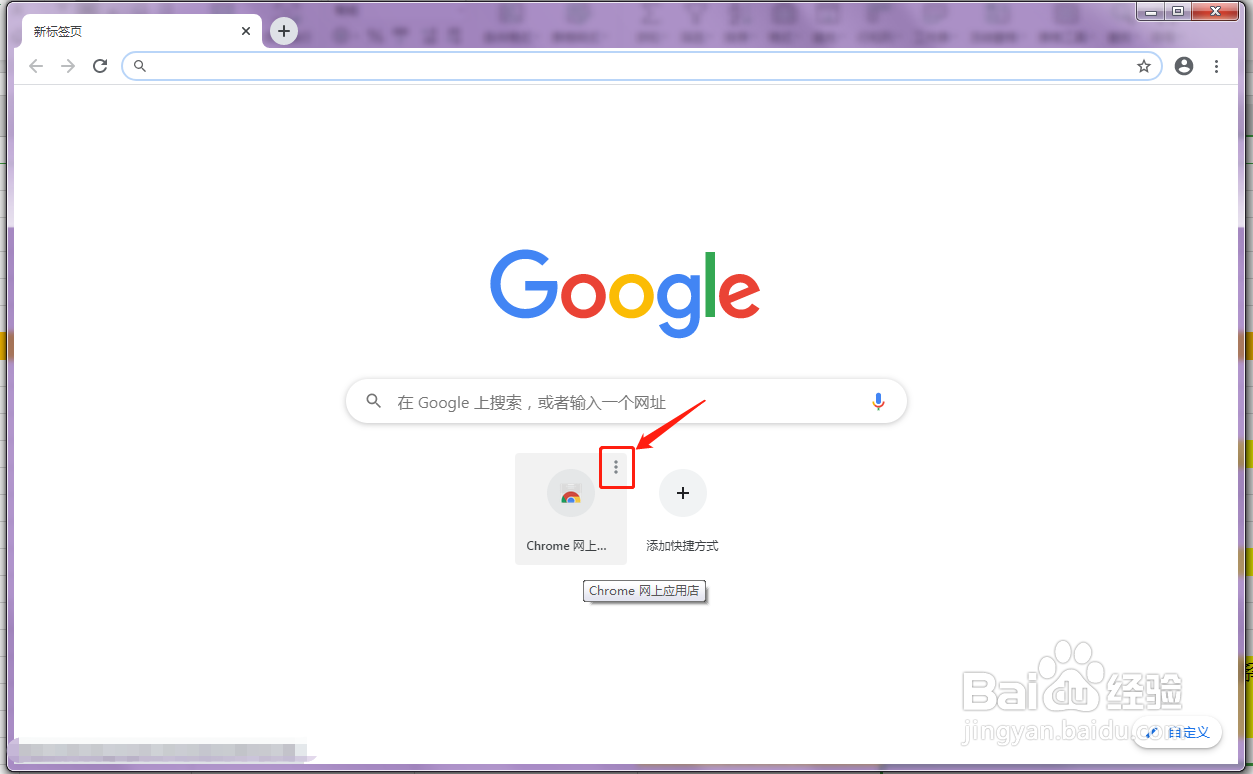Click the Google logo
Viewport: 1253px width, 774px height.
coord(624,292)
